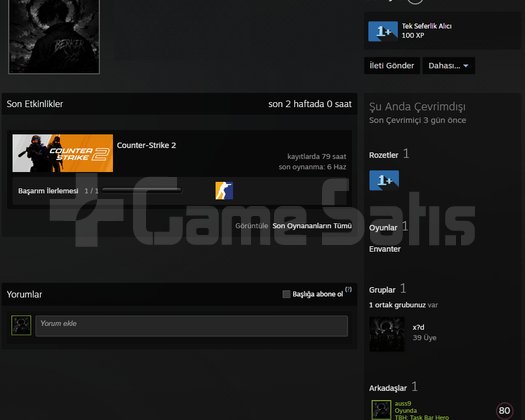Open the Counter-Strike achievement icon
This screenshot has height=420, width=525.
tap(224, 191)
